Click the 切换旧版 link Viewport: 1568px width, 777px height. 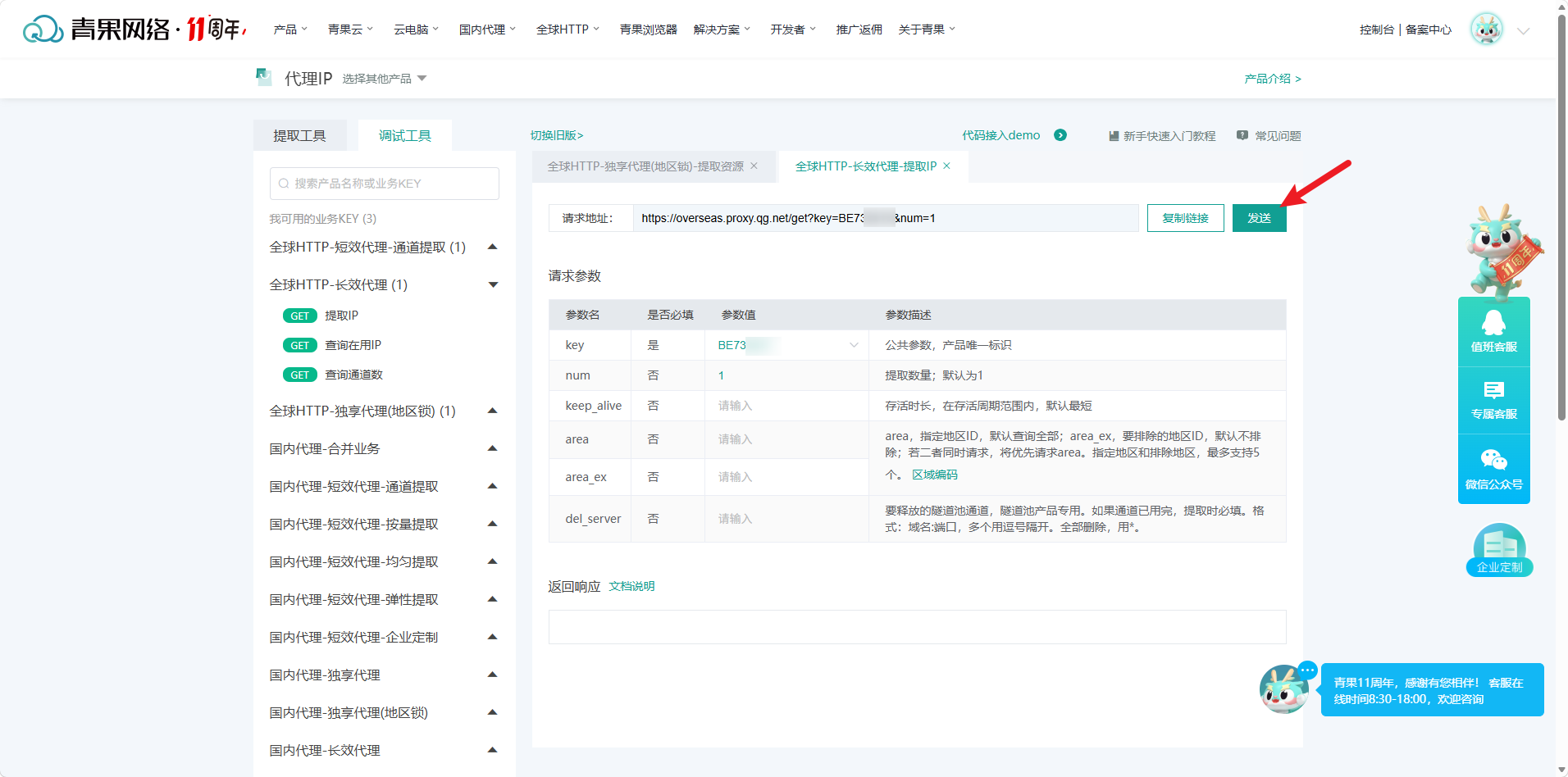(x=557, y=135)
